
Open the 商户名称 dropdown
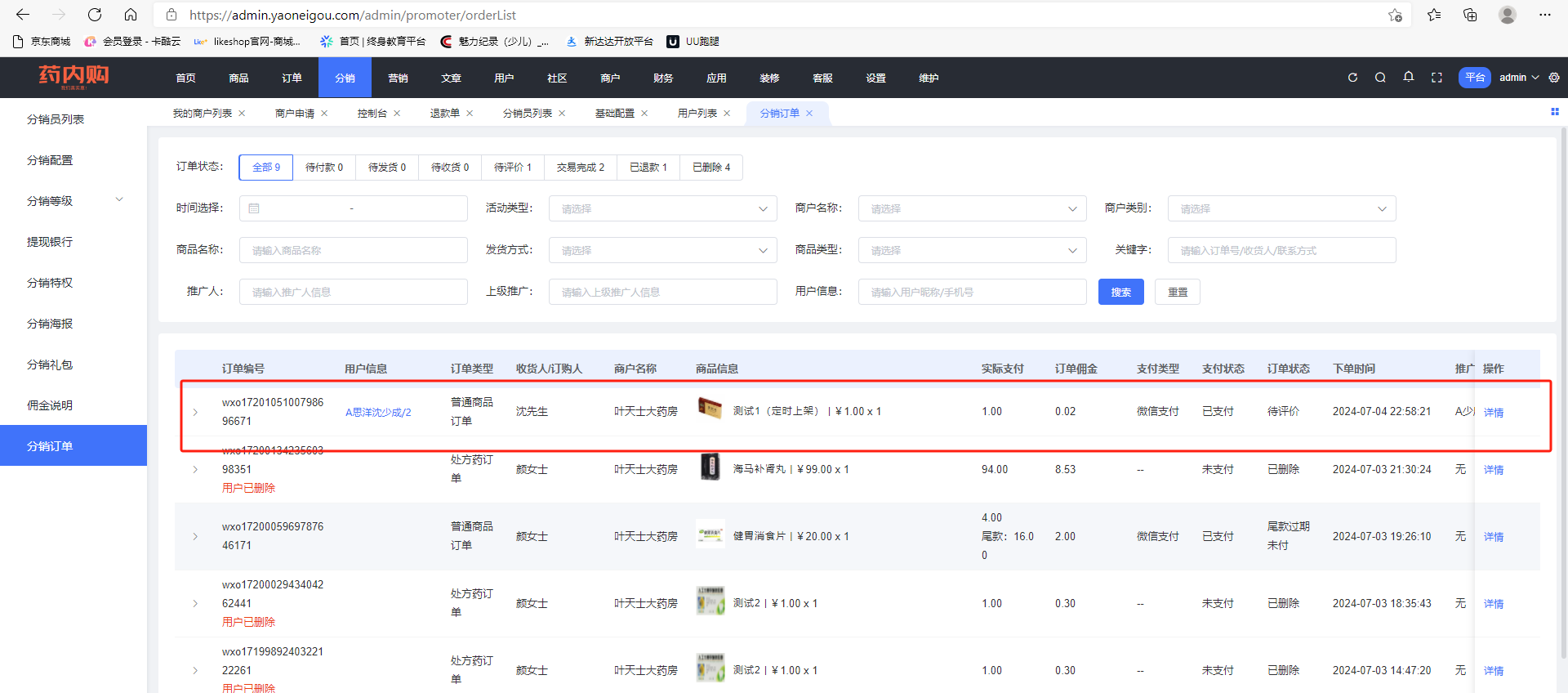[x=973, y=208]
